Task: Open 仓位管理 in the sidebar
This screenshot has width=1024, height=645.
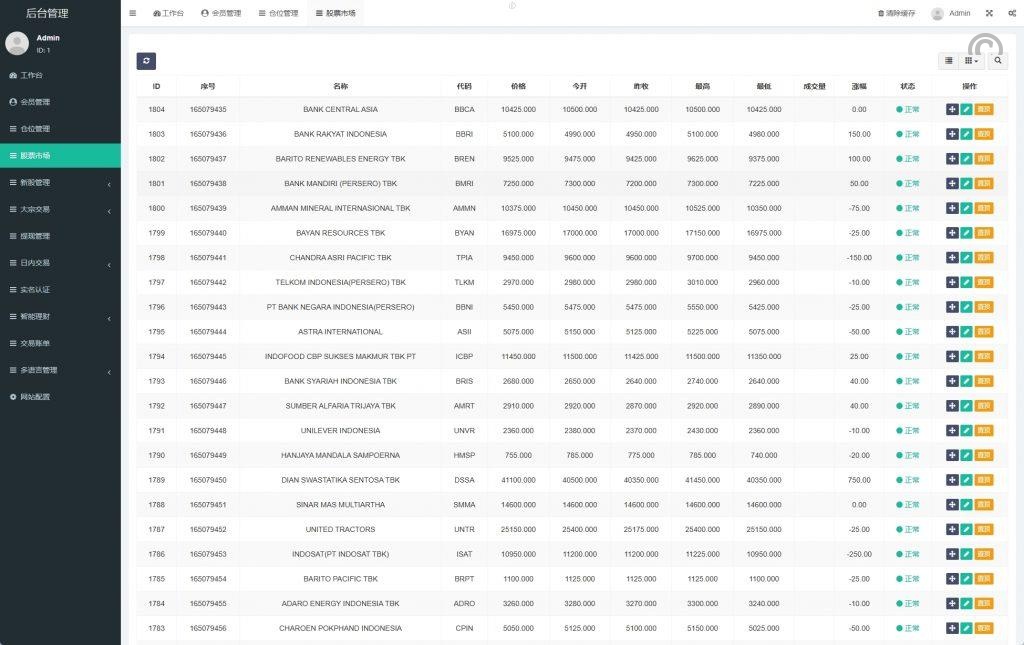Action: 35,129
